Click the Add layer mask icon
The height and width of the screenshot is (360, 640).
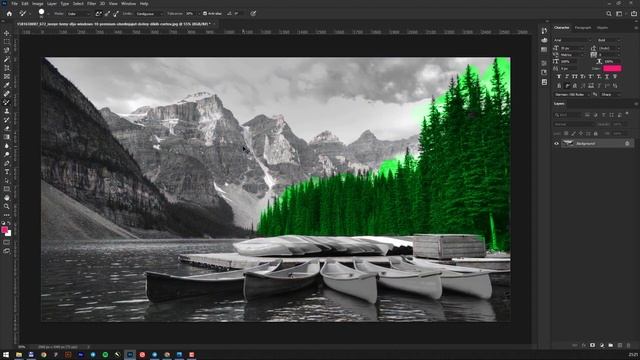coord(593,345)
